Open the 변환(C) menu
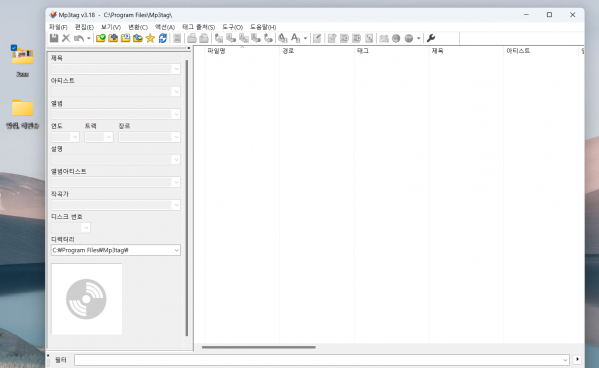This screenshot has height=368, width=599. pos(138,27)
